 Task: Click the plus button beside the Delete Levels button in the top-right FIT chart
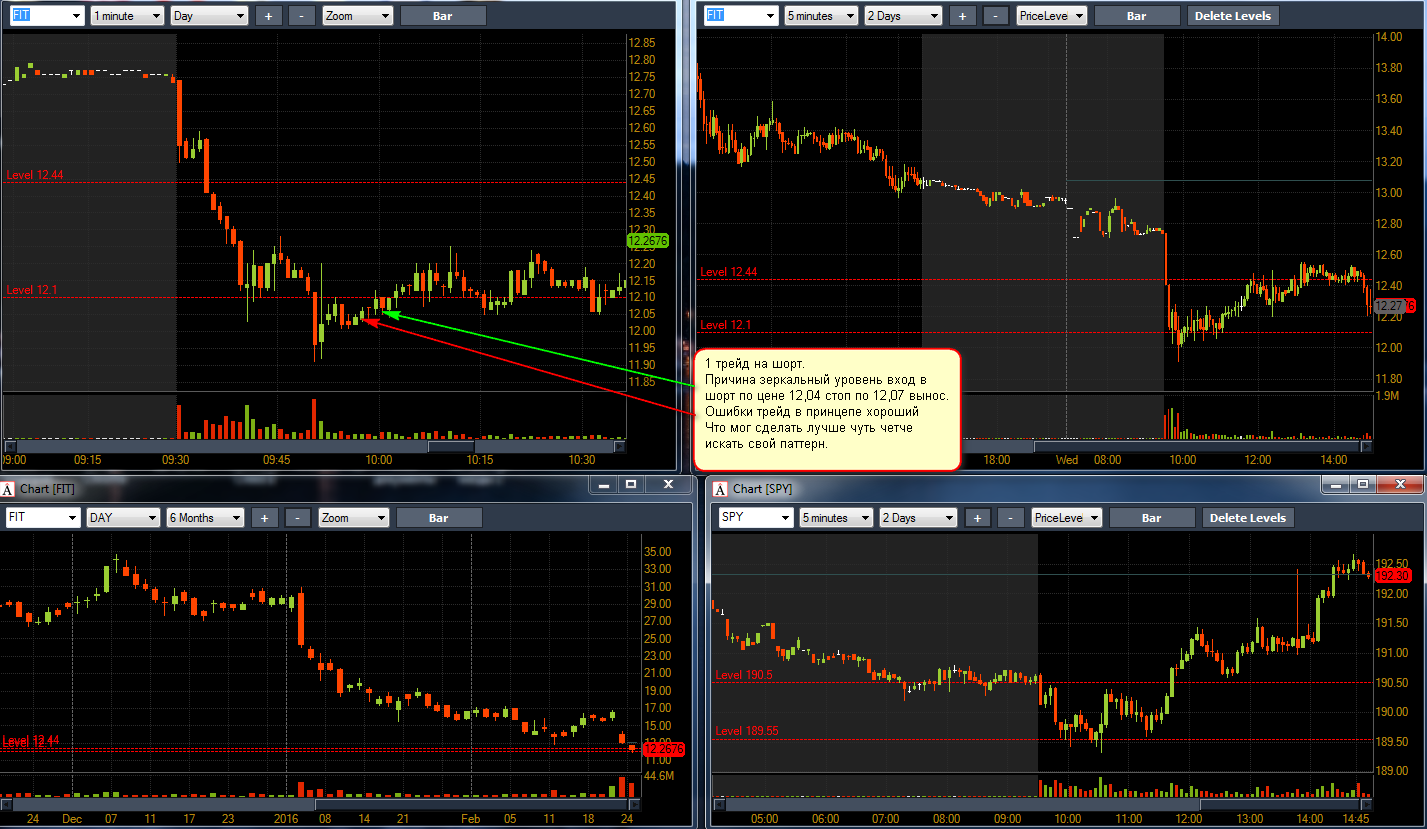coord(963,16)
